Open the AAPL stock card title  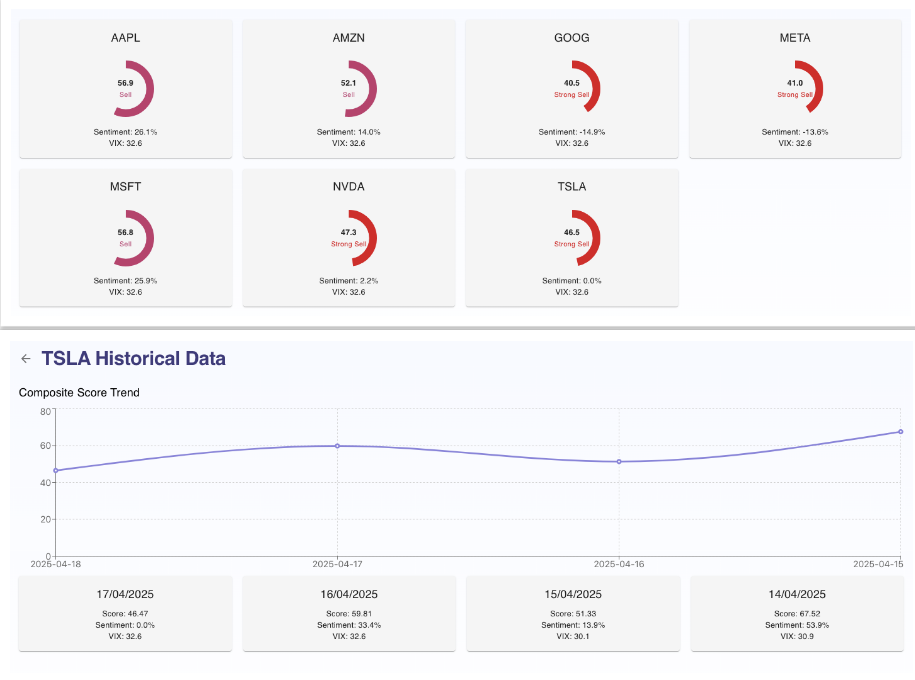[126, 38]
